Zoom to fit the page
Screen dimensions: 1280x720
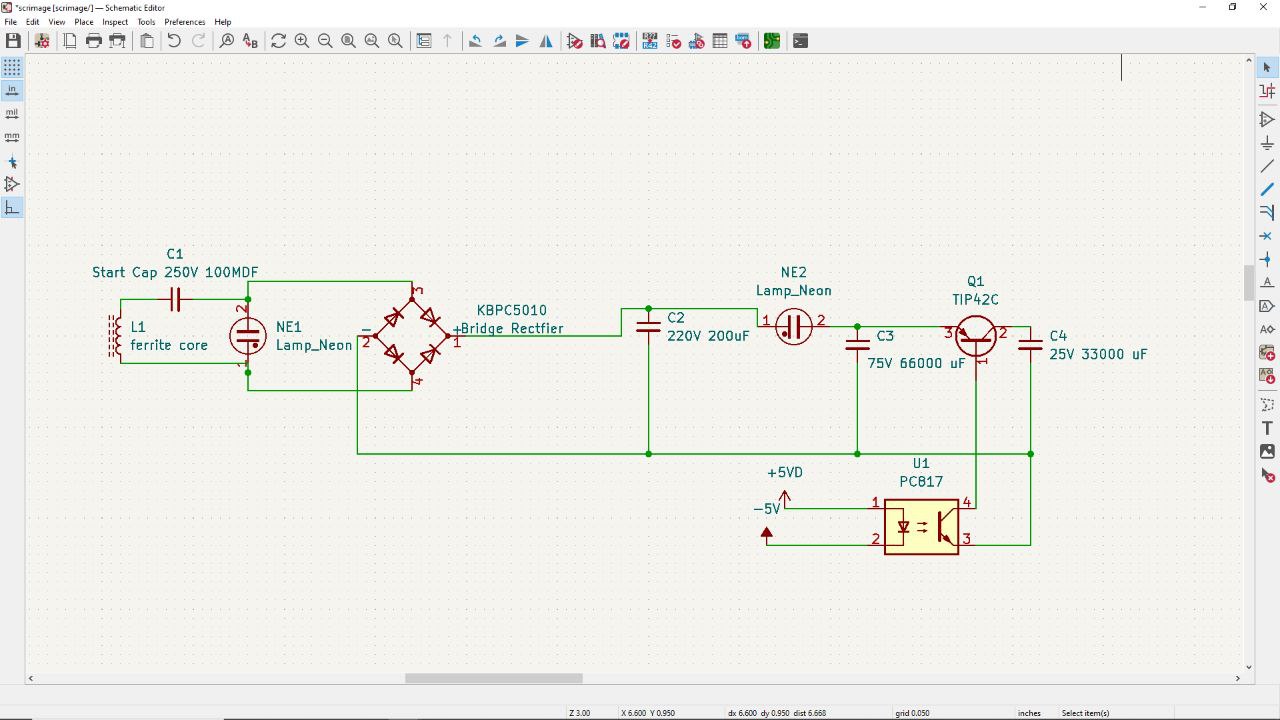(348, 41)
